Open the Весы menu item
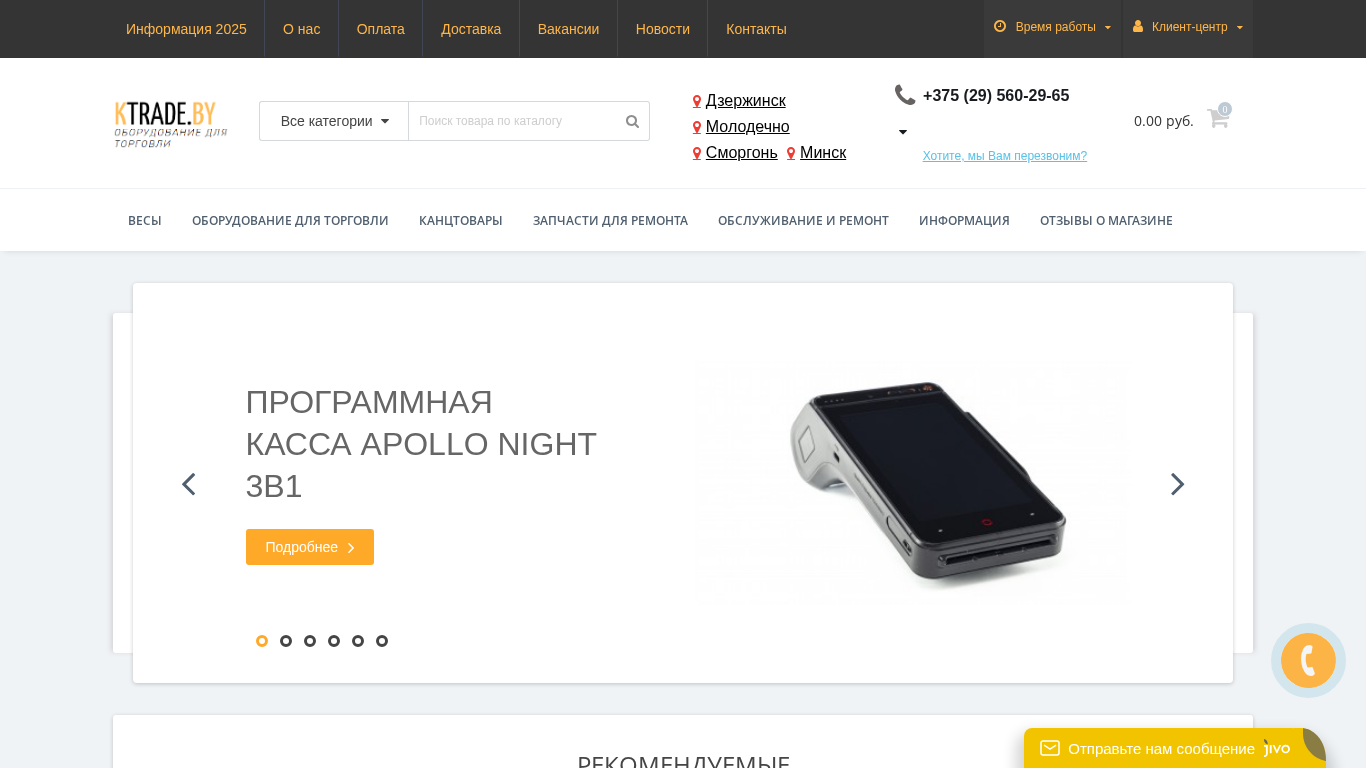The width and height of the screenshot is (1366, 768). pos(145,220)
